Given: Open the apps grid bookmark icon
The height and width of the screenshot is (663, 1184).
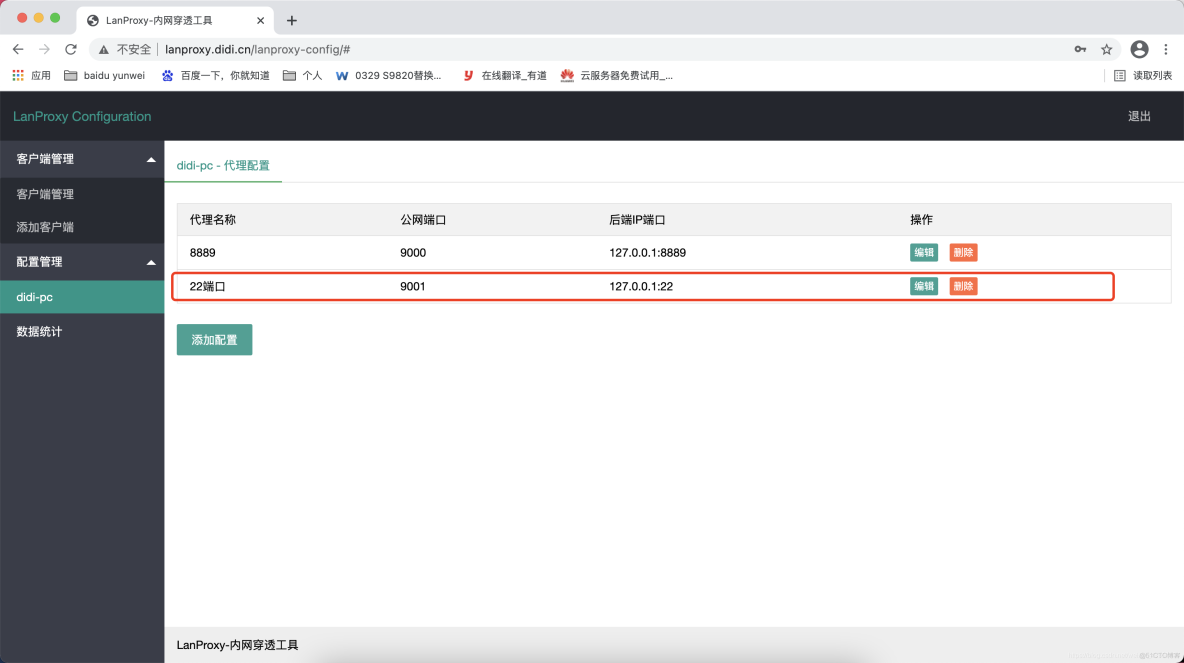Looking at the screenshot, I should pyautogui.click(x=18, y=75).
